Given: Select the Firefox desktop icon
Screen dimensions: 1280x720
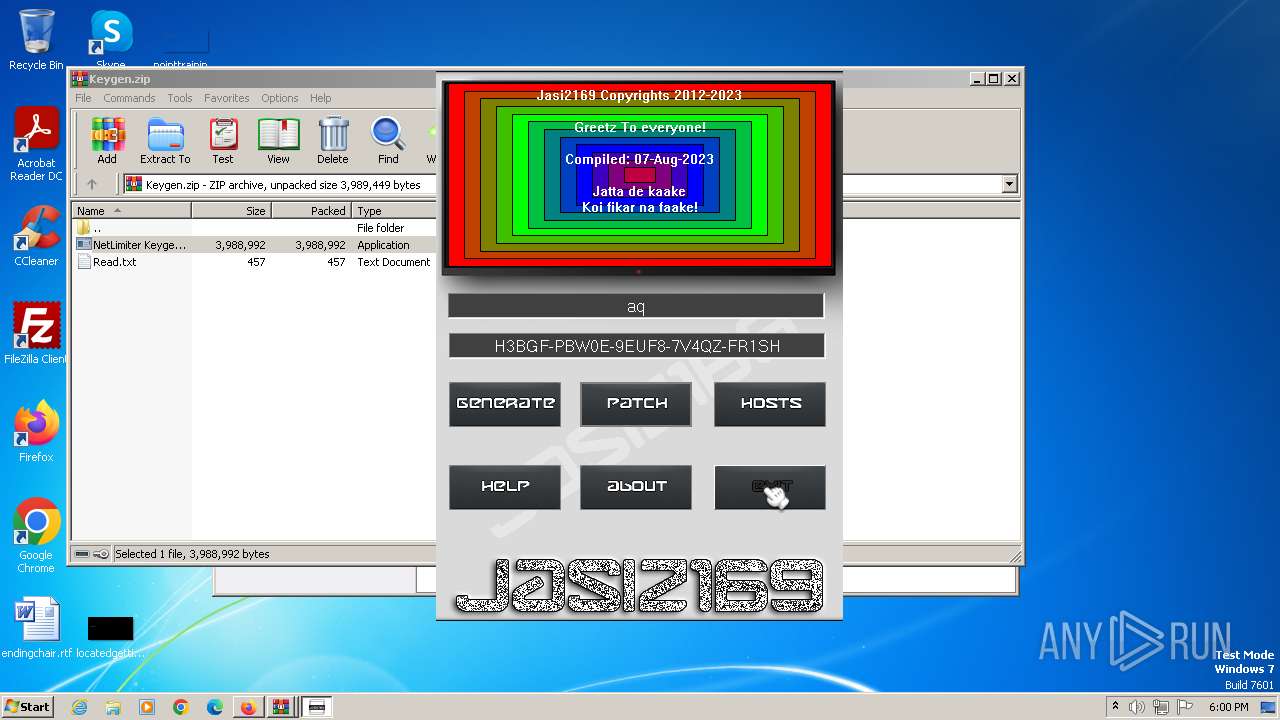Looking at the screenshot, I should [36, 432].
